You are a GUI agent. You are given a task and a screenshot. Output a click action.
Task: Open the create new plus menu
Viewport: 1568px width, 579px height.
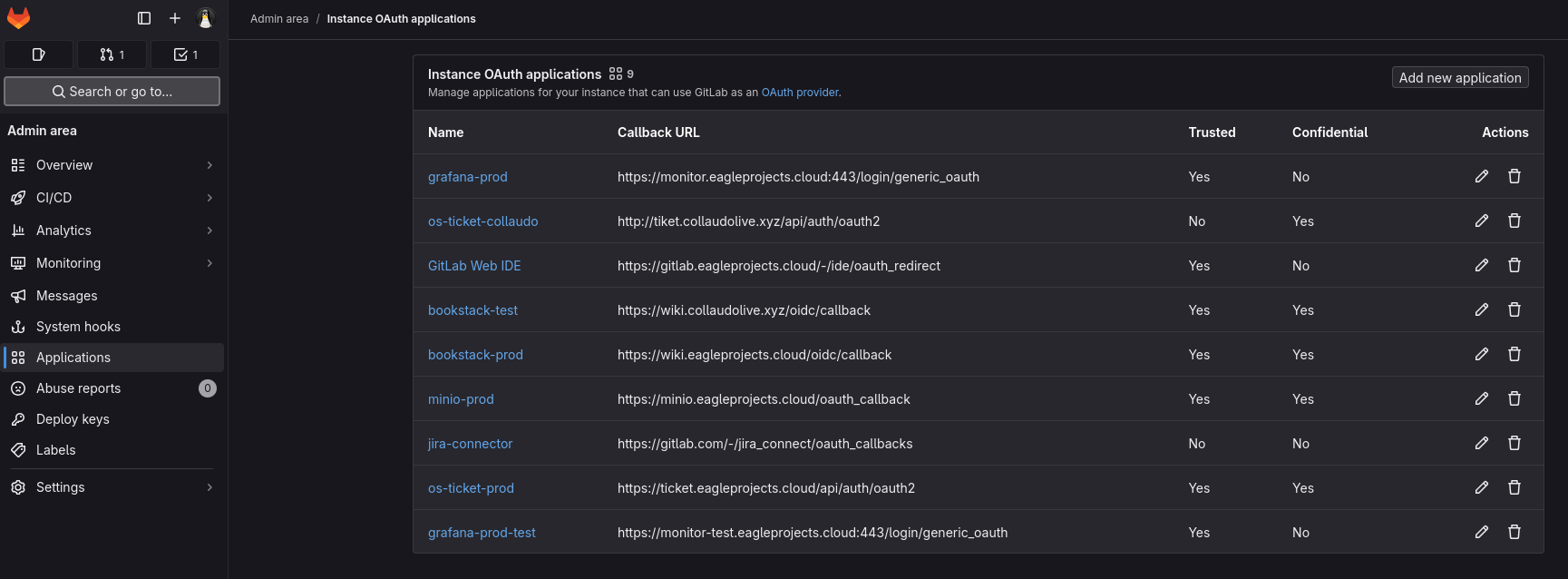(175, 18)
